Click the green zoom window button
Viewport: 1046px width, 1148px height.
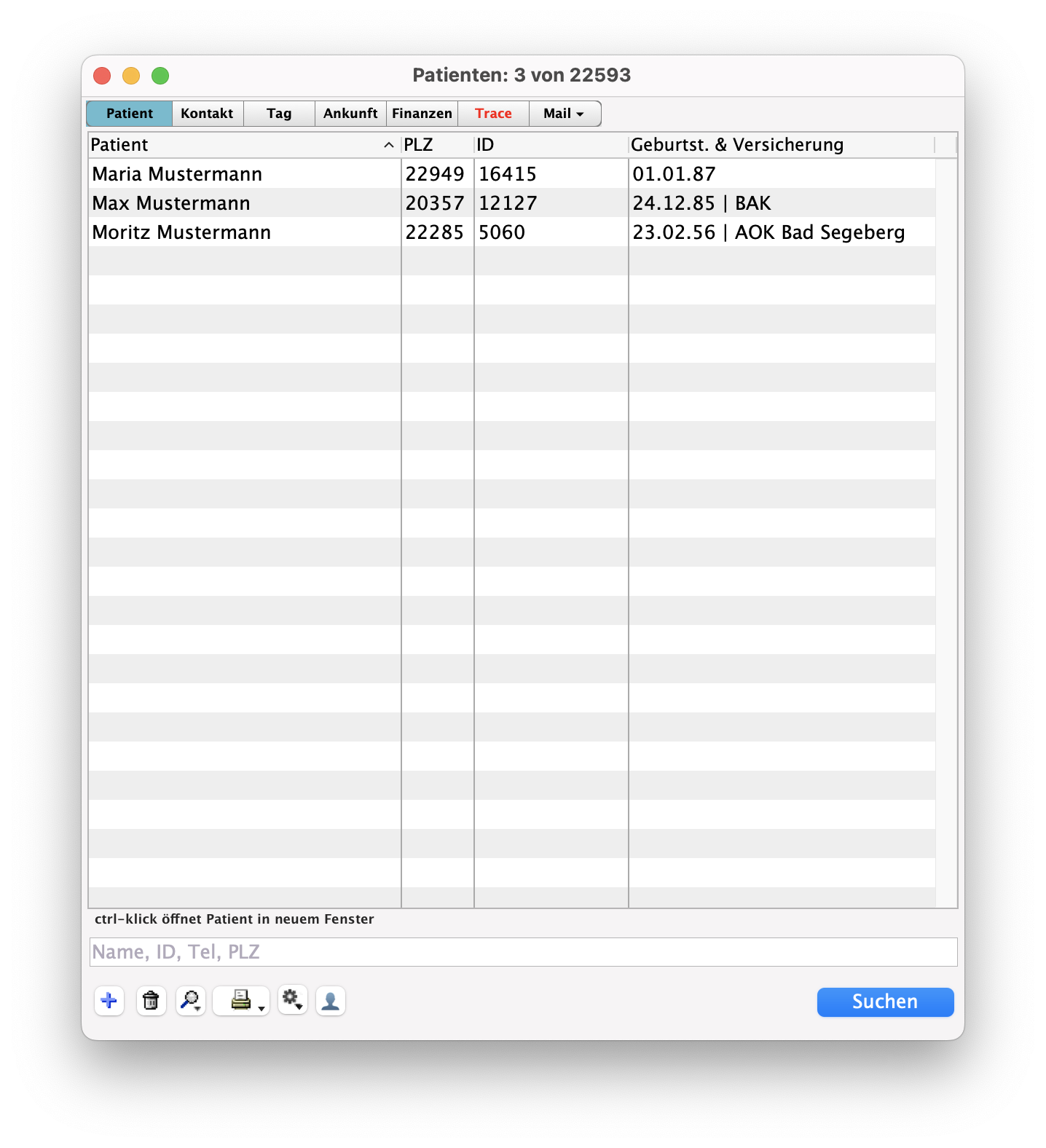tap(160, 76)
